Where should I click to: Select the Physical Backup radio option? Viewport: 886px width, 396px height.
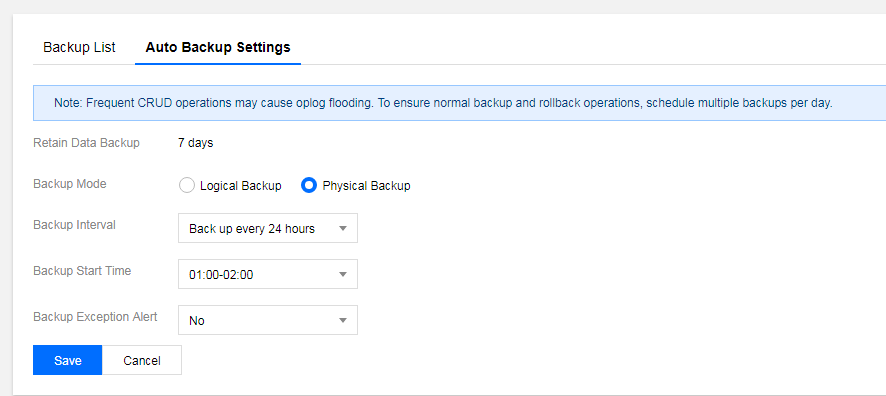pyautogui.click(x=309, y=185)
